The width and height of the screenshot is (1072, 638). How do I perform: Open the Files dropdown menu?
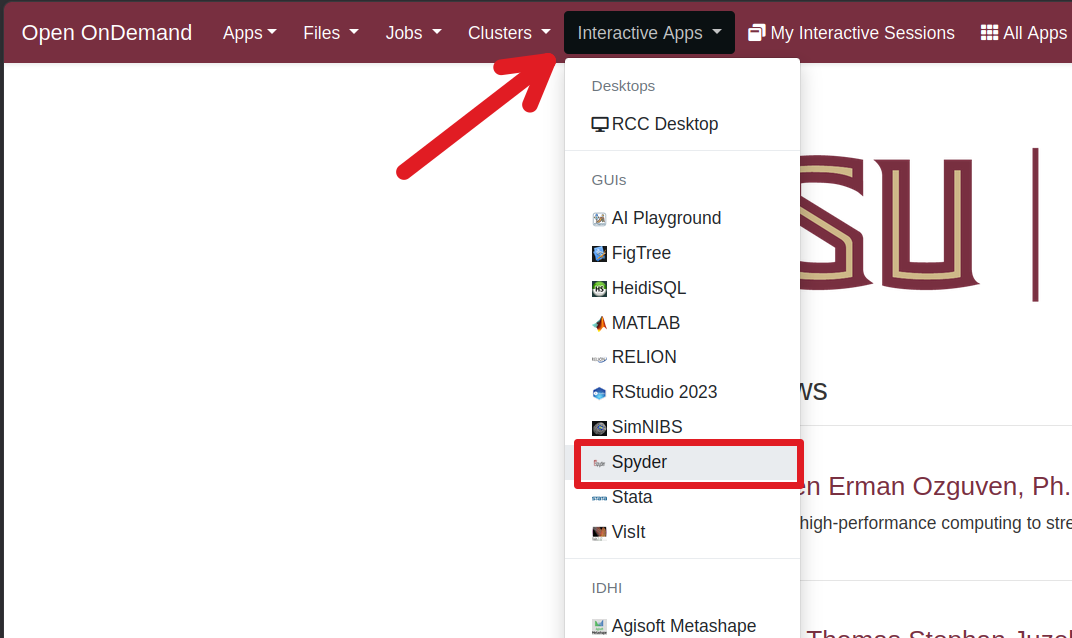(331, 33)
